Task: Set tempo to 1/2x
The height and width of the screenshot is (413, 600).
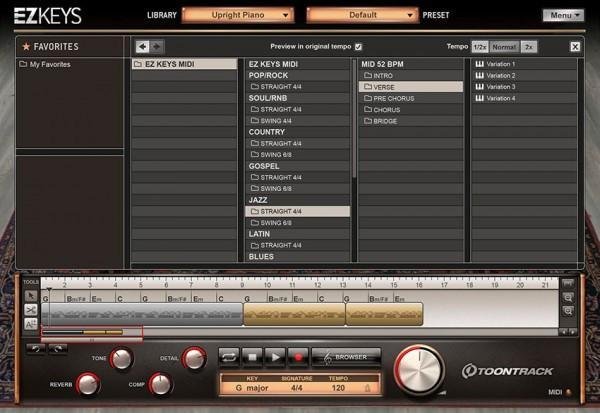Action: [x=480, y=47]
